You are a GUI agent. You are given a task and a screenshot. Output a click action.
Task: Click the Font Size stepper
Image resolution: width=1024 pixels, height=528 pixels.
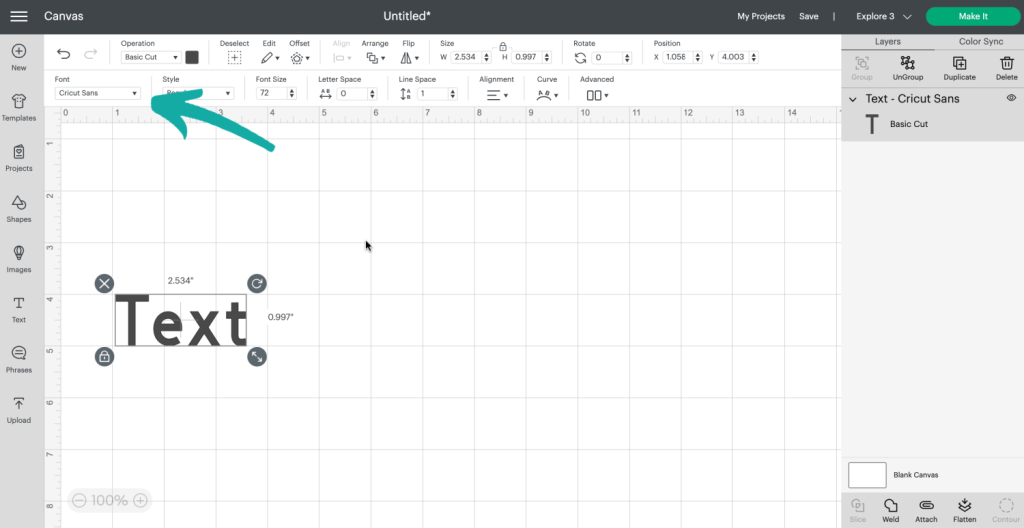pos(292,93)
